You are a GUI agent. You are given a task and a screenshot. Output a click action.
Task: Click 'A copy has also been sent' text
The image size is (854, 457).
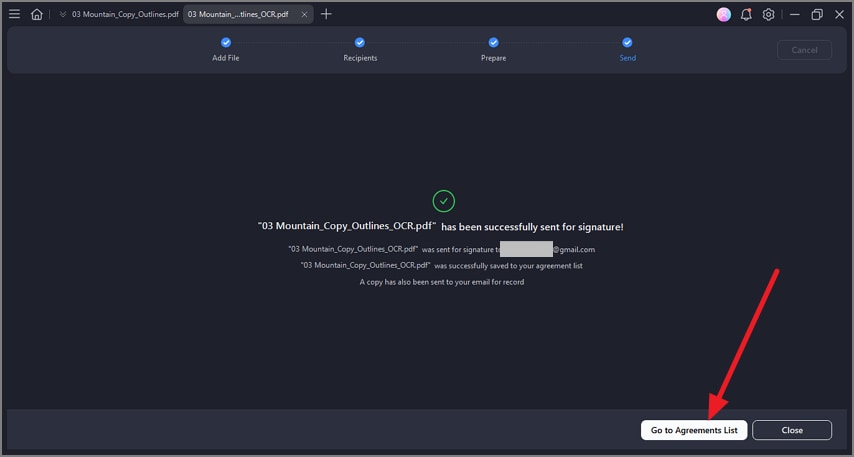[x=442, y=282]
